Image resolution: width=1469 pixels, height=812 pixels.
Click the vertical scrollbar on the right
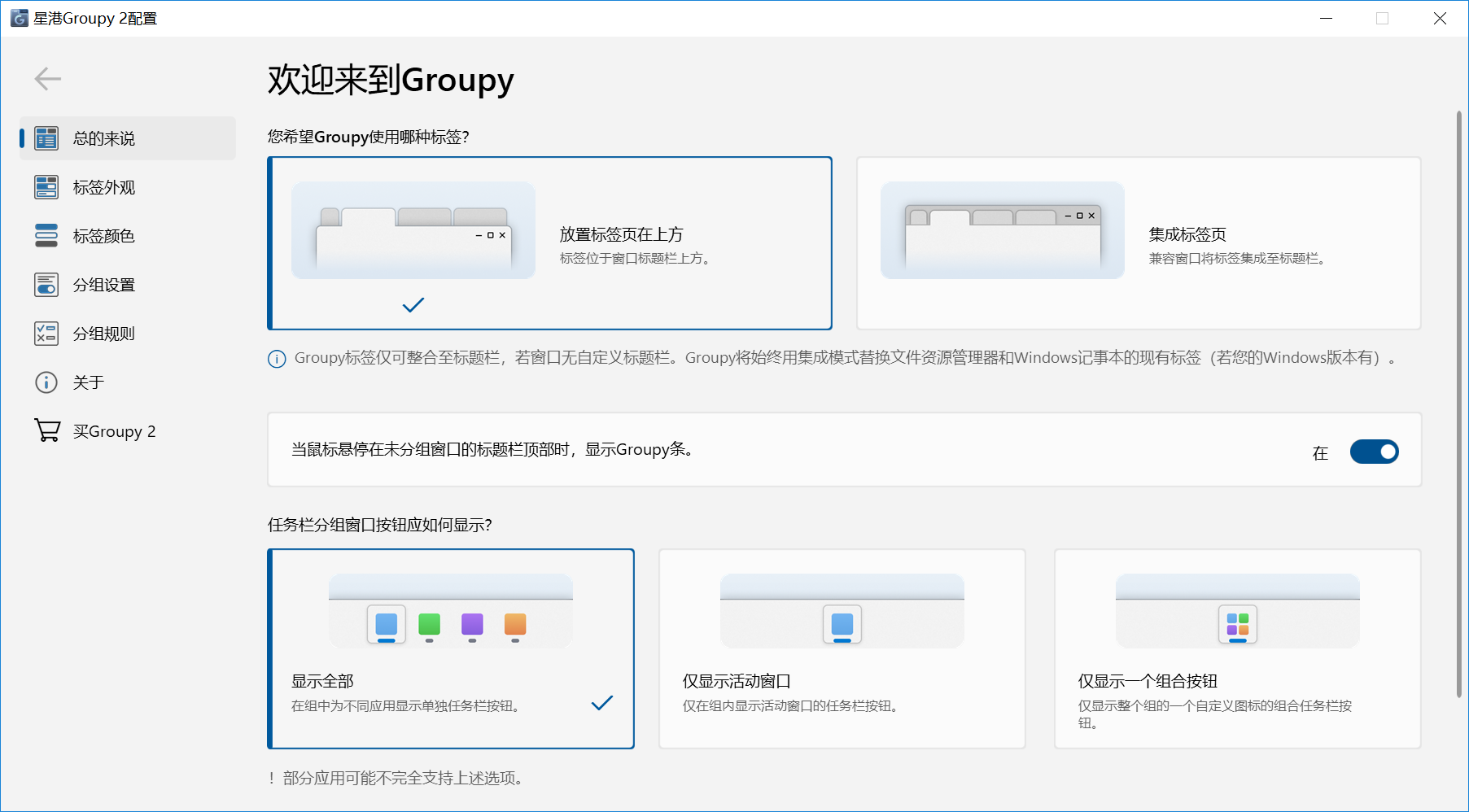1459,404
